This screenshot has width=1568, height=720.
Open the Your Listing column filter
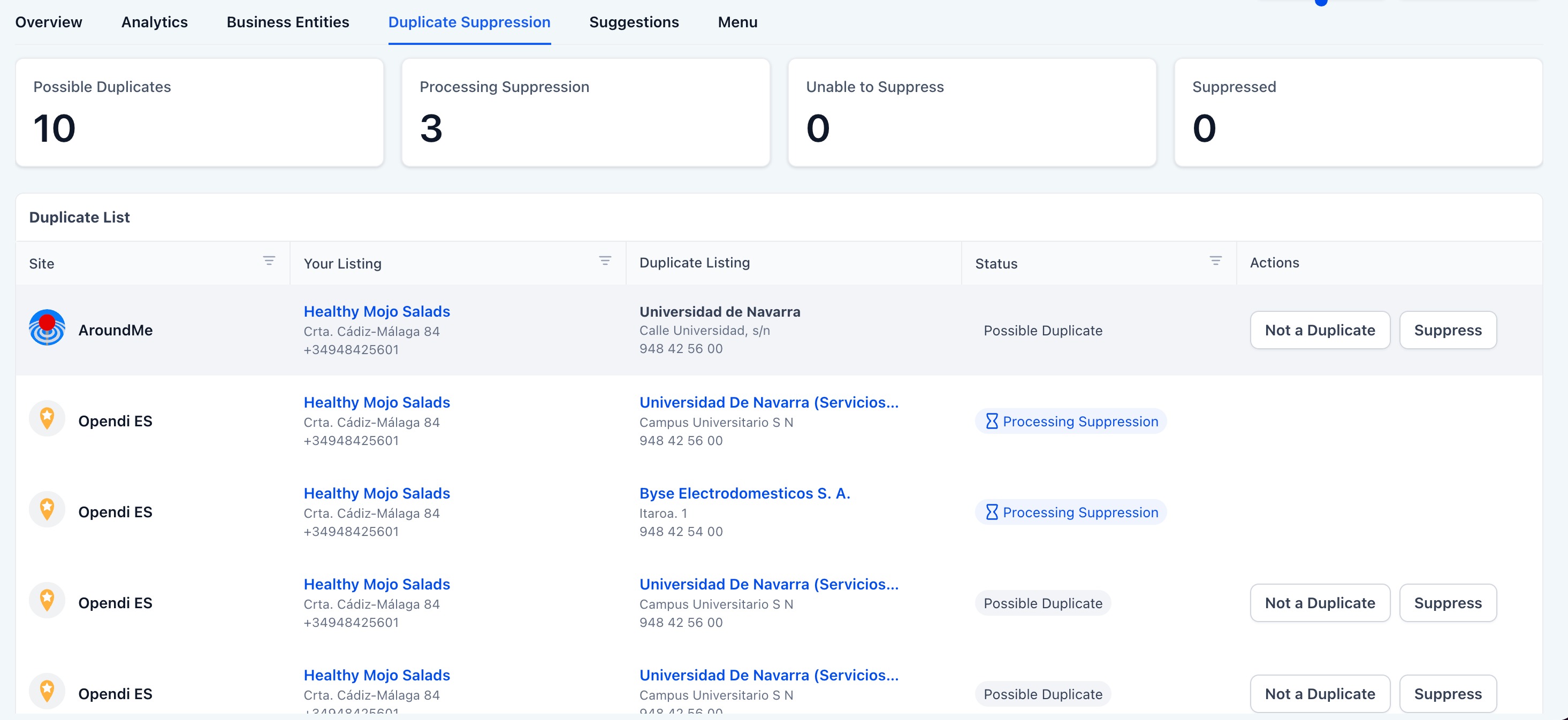(604, 261)
